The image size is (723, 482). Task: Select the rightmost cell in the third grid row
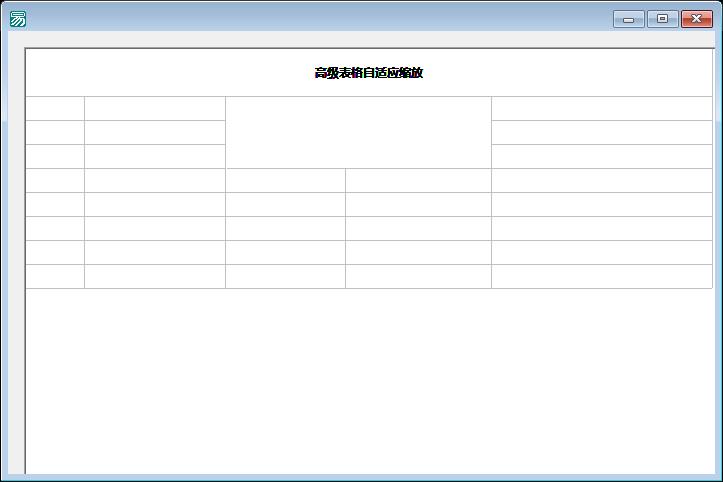pyautogui.click(x=602, y=156)
